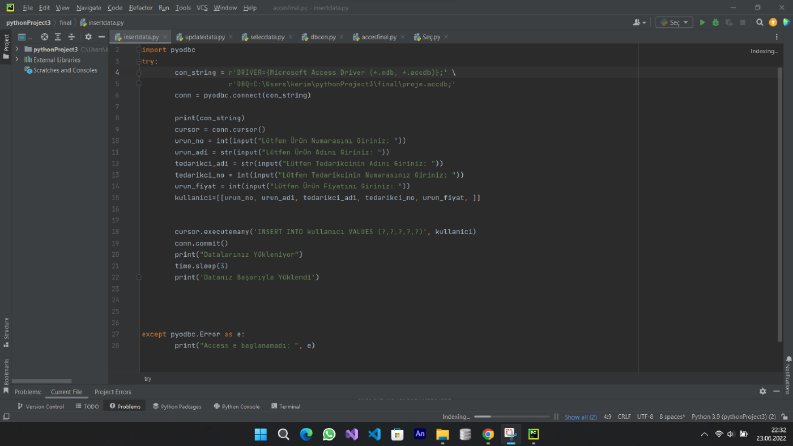Open Python Console tool window
This screenshot has width=793, height=446.
point(237,406)
